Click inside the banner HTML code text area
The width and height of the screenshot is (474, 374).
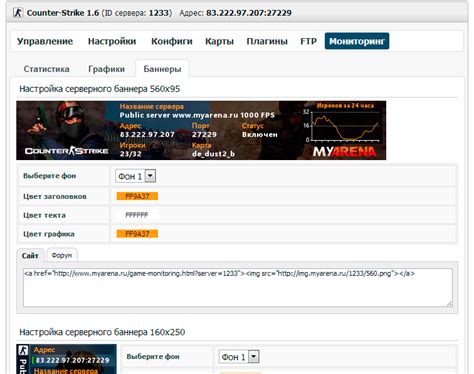pos(238,287)
